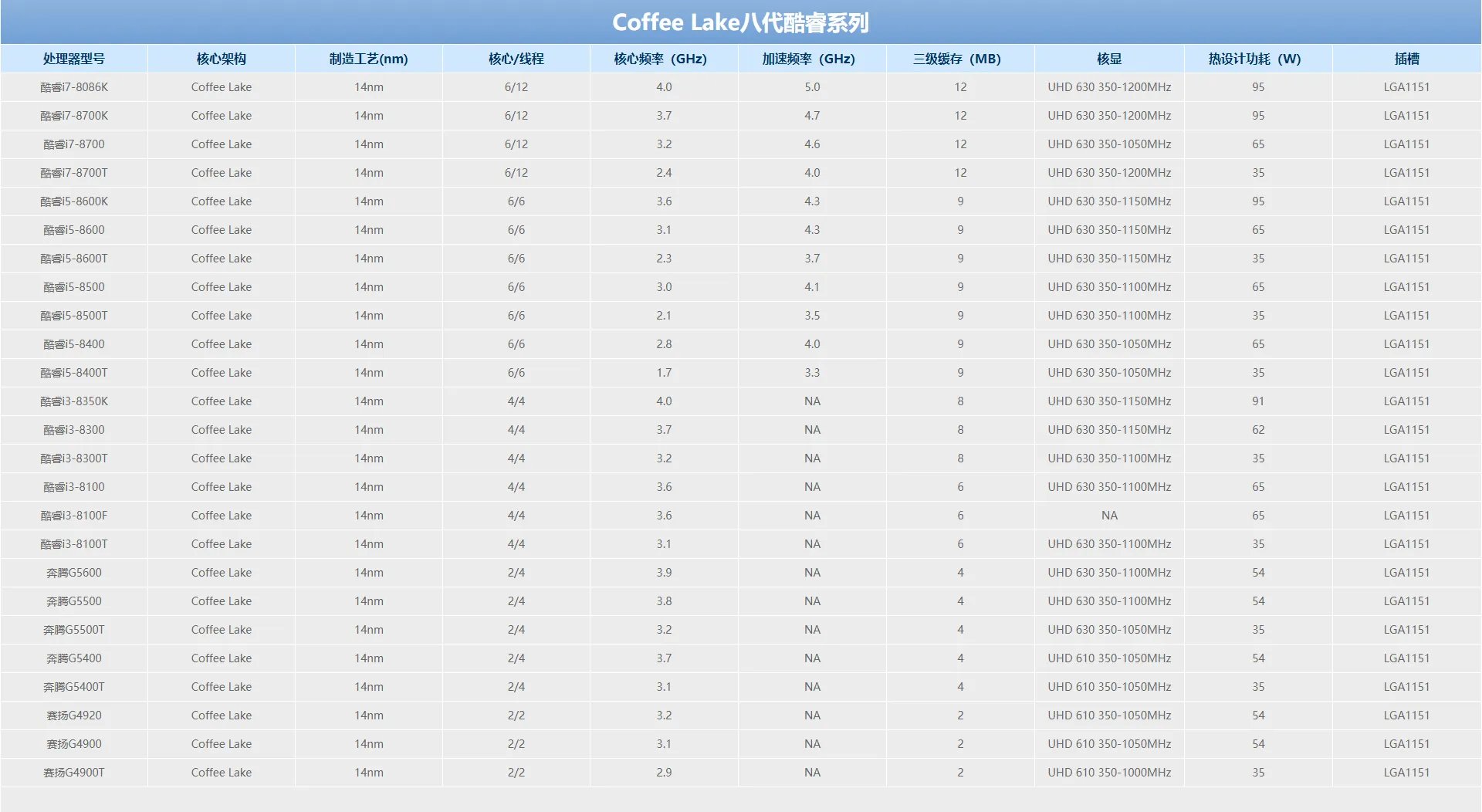Click the 处理器型号 column header

click(74, 59)
